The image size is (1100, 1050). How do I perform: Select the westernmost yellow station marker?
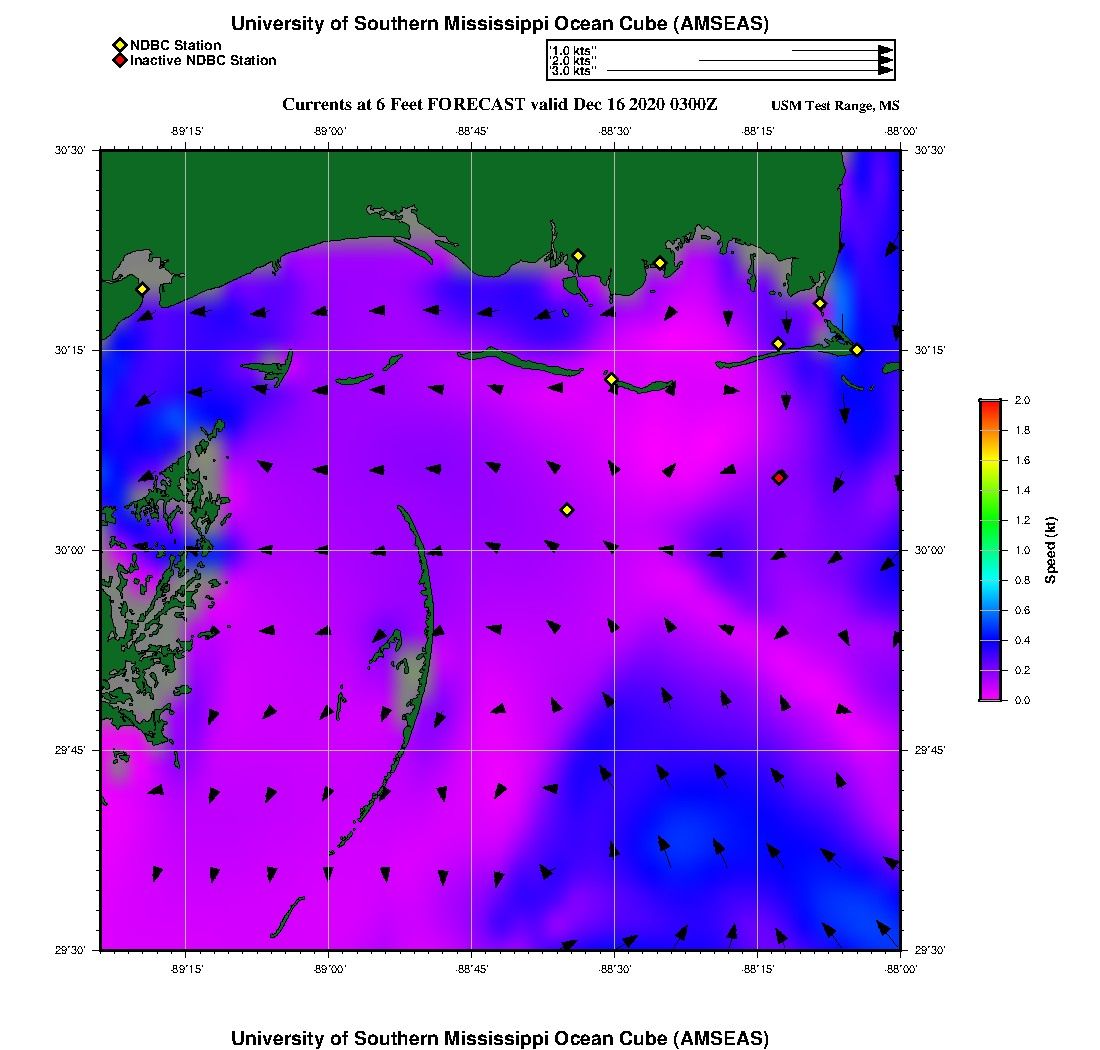142,289
